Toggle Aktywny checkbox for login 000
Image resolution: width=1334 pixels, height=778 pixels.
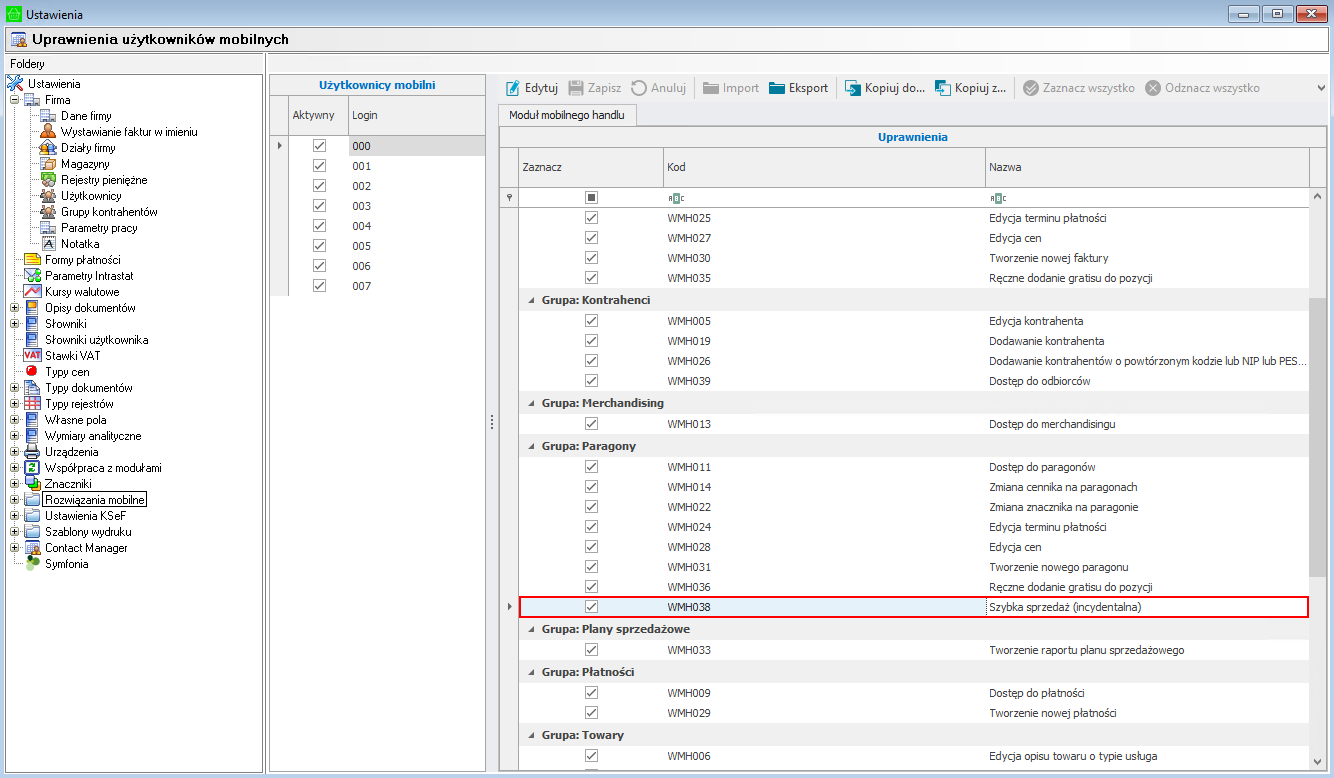(x=320, y=146)
